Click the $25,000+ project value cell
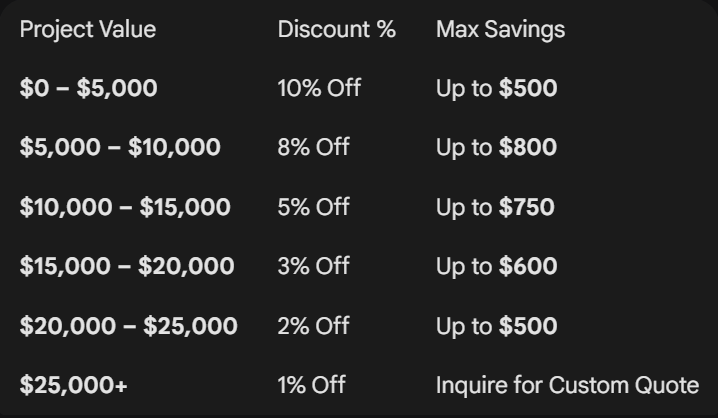The width and height of the screenshot is (718, 418). point(74,385)
